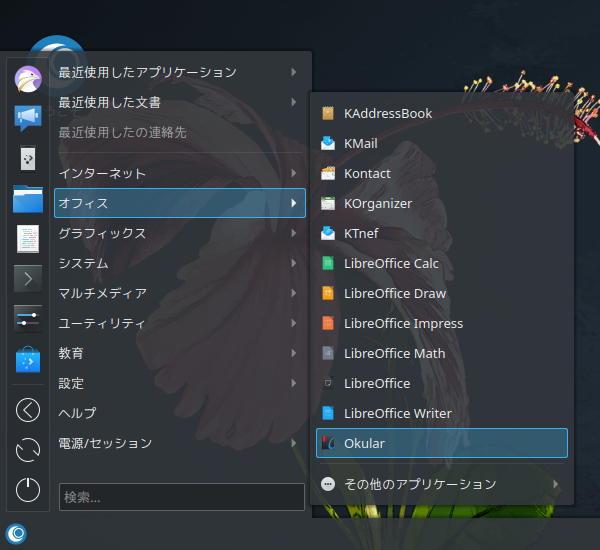Open the System Settings sliders icon
Viewport: 600px width, 550px height.
pos(28,319)
